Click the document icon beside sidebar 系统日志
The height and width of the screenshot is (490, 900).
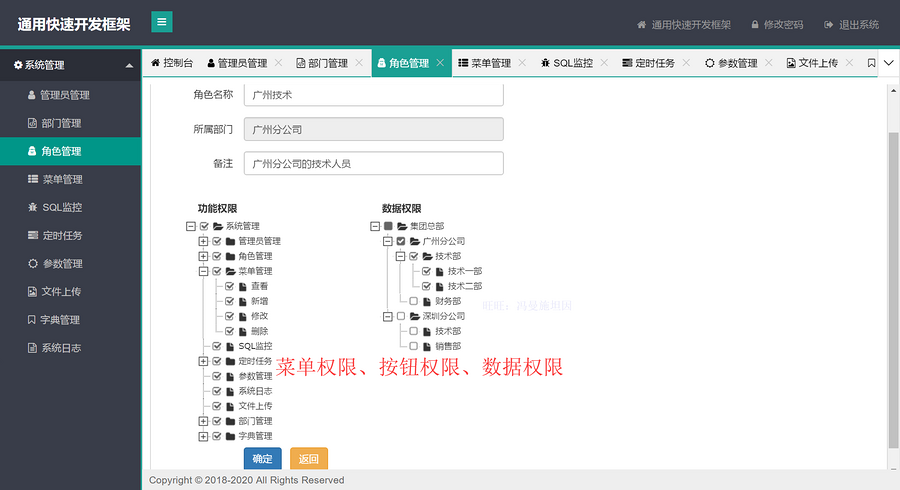(32, 348)
